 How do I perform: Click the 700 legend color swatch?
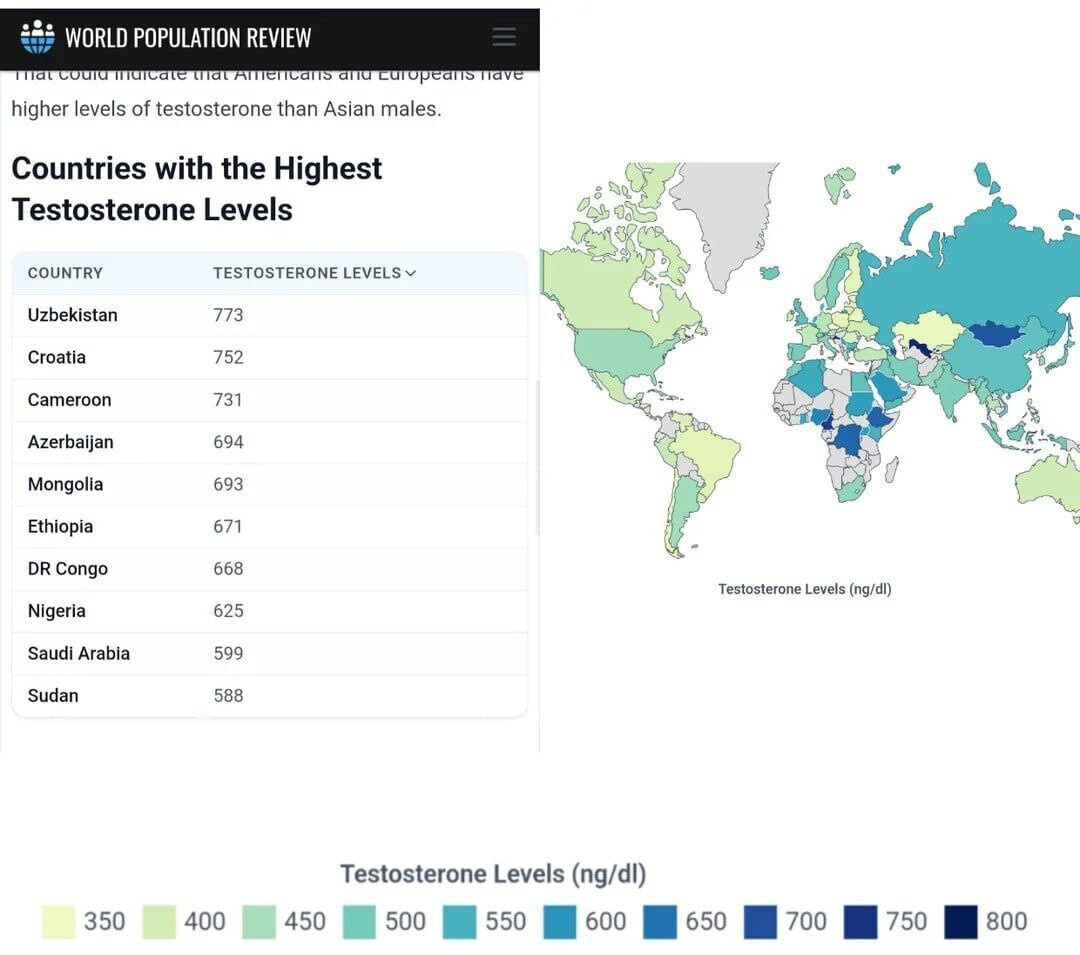click(x=760, y=922)
